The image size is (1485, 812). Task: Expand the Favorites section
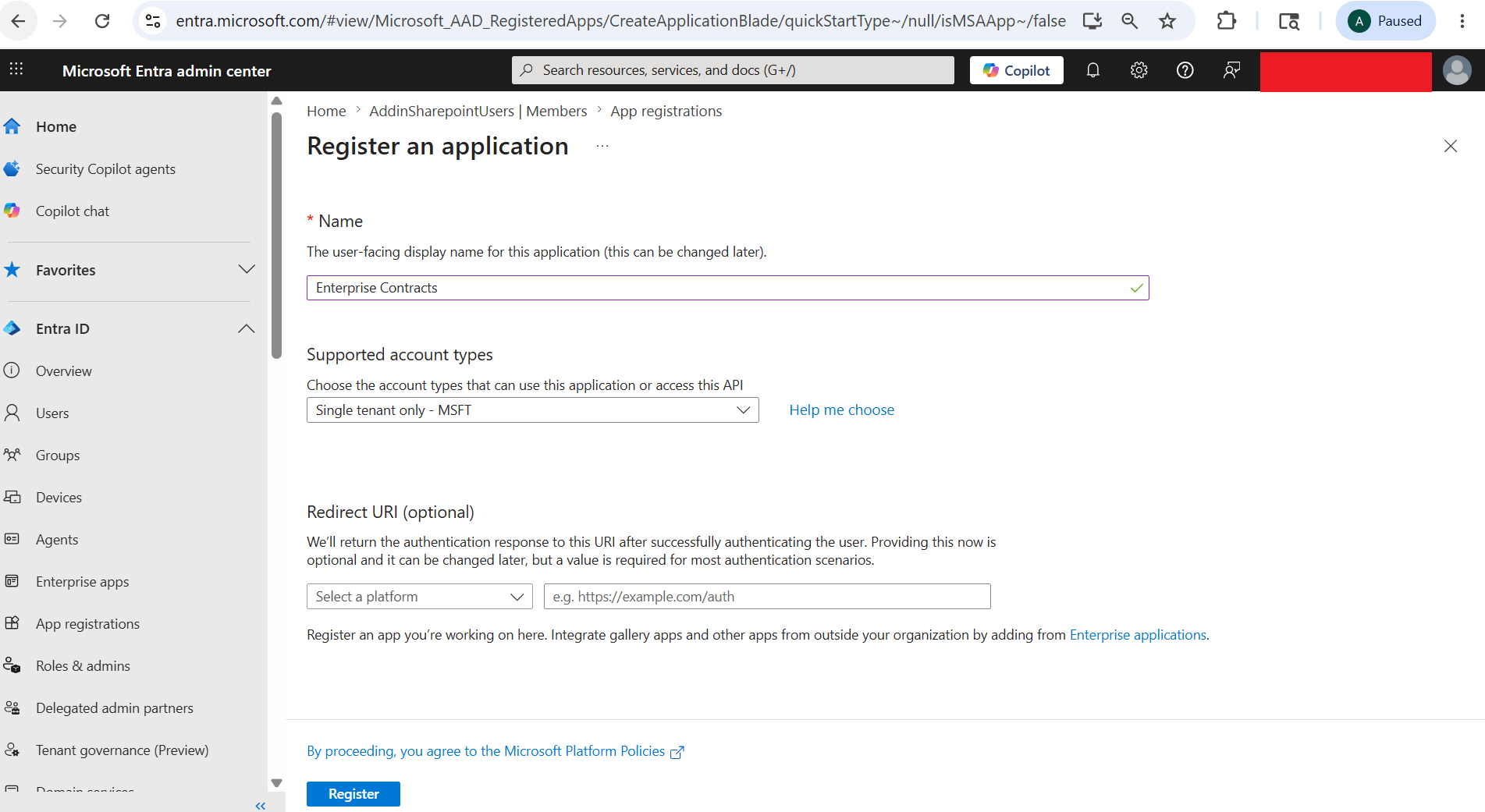(247, 269)
